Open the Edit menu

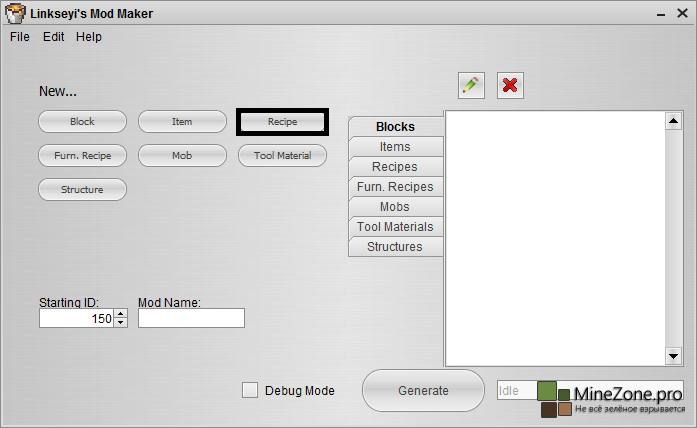tap(53, 37)
